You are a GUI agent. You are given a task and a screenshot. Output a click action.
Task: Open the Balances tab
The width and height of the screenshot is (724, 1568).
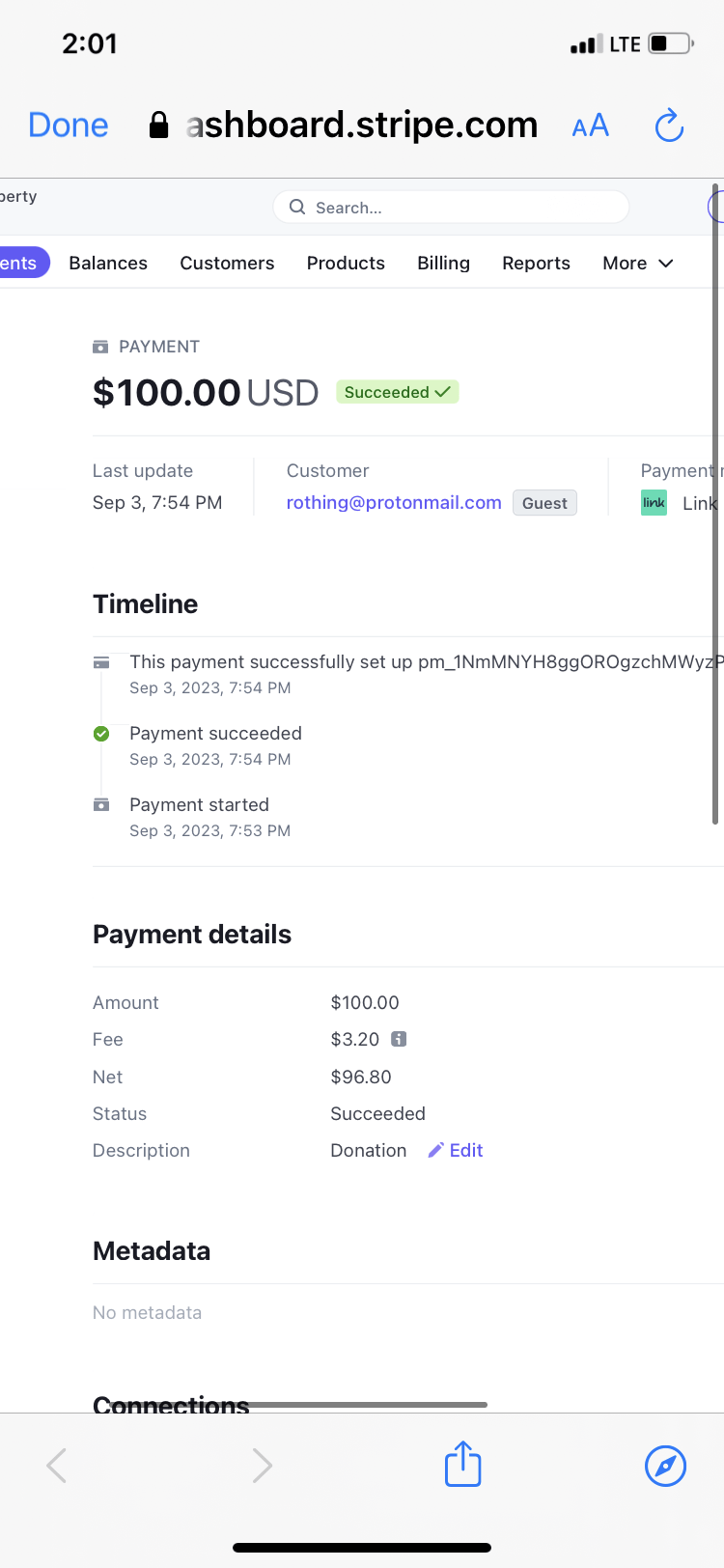pos(108,264)
